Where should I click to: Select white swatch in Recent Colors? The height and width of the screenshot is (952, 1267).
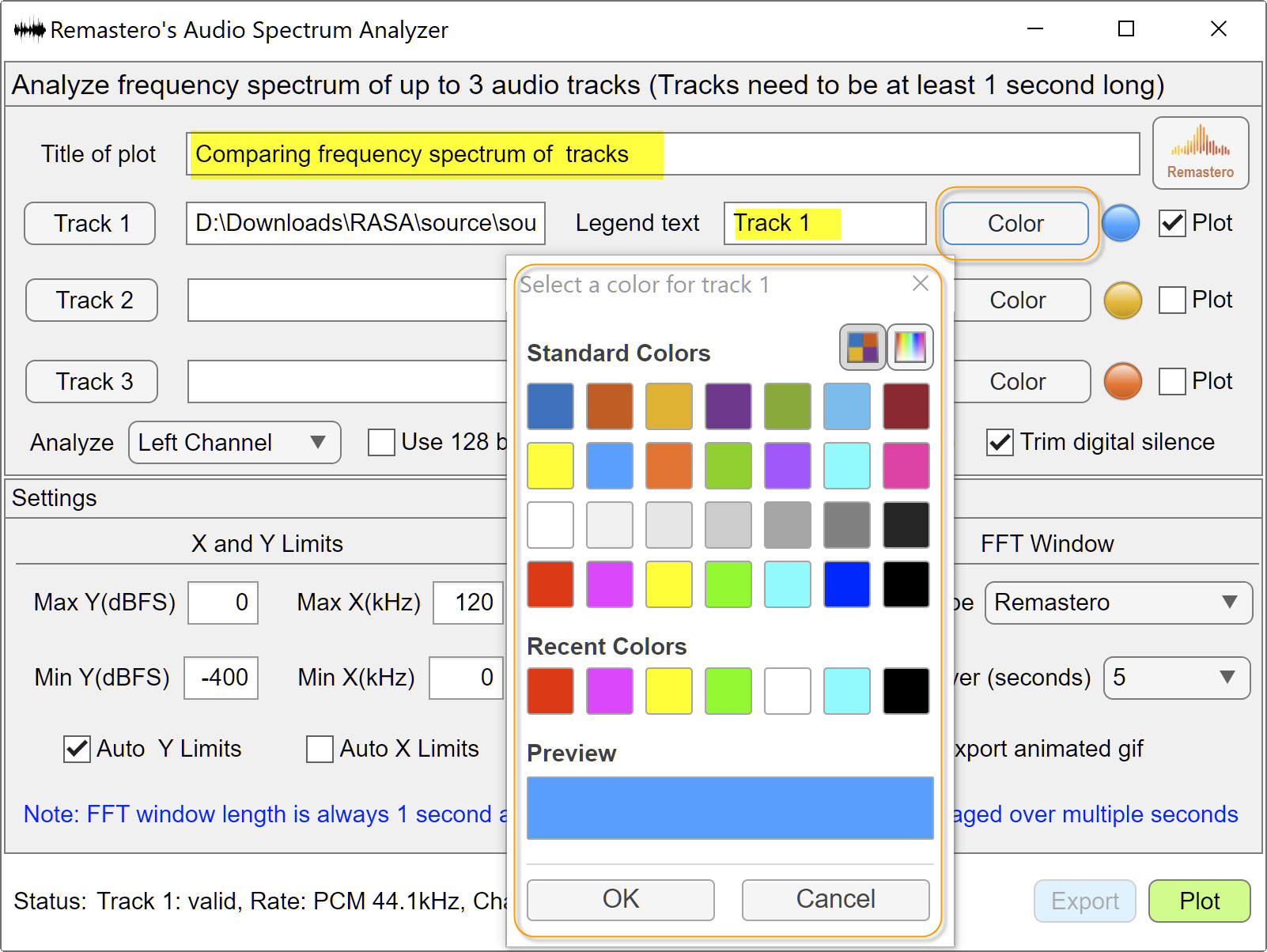click(788, 691)
